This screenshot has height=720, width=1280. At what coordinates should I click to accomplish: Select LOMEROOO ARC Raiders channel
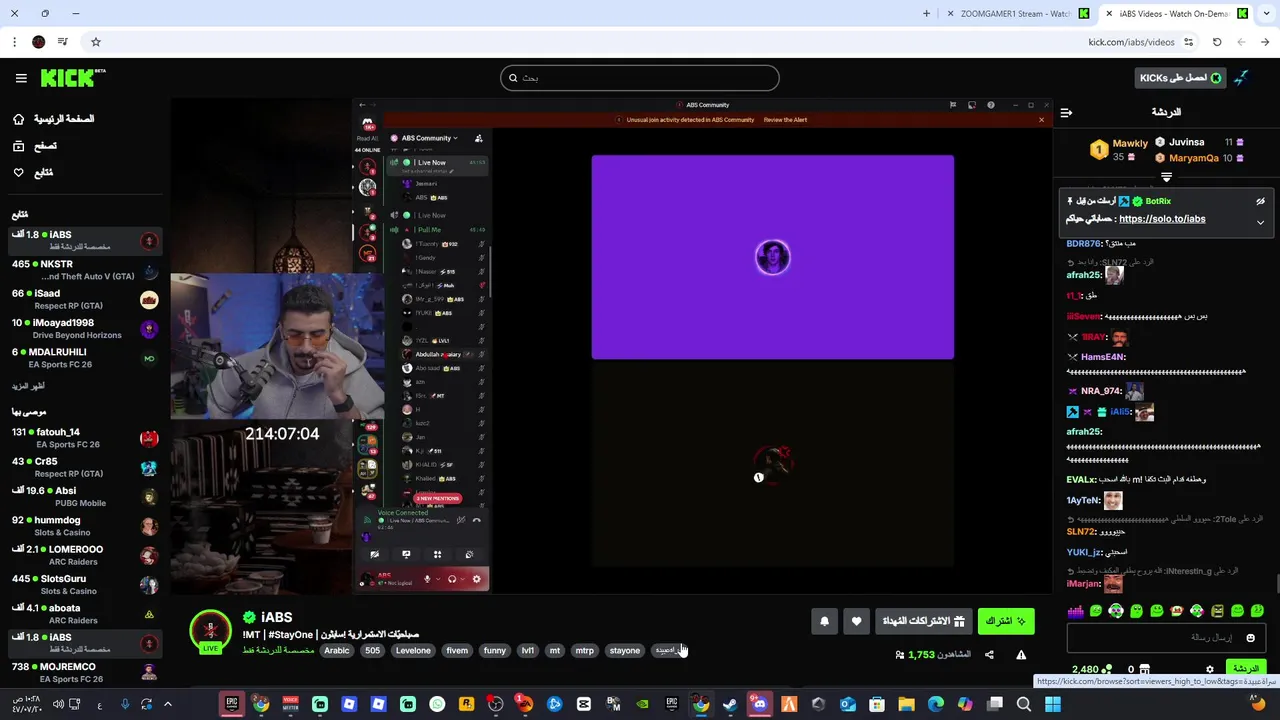pos(85,555)
